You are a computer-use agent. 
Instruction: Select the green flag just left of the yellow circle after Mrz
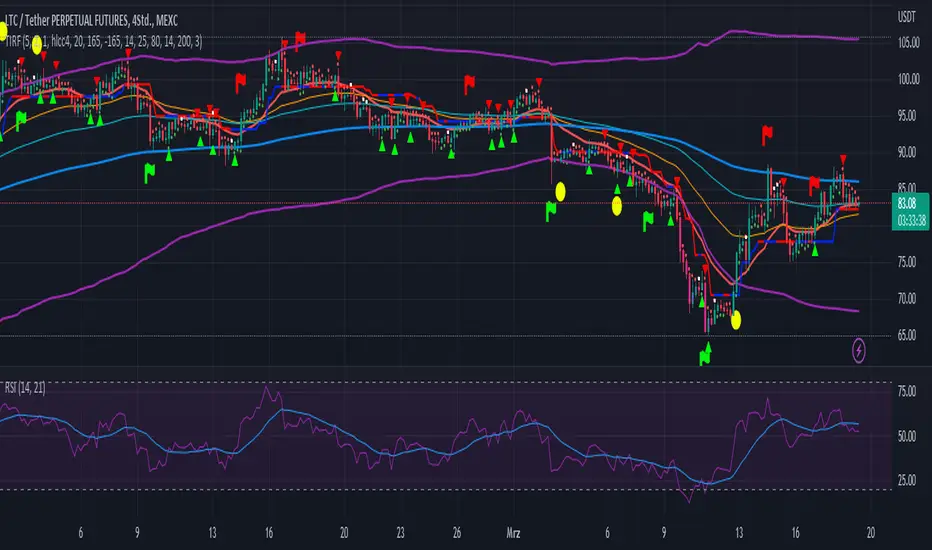(550, 211)
